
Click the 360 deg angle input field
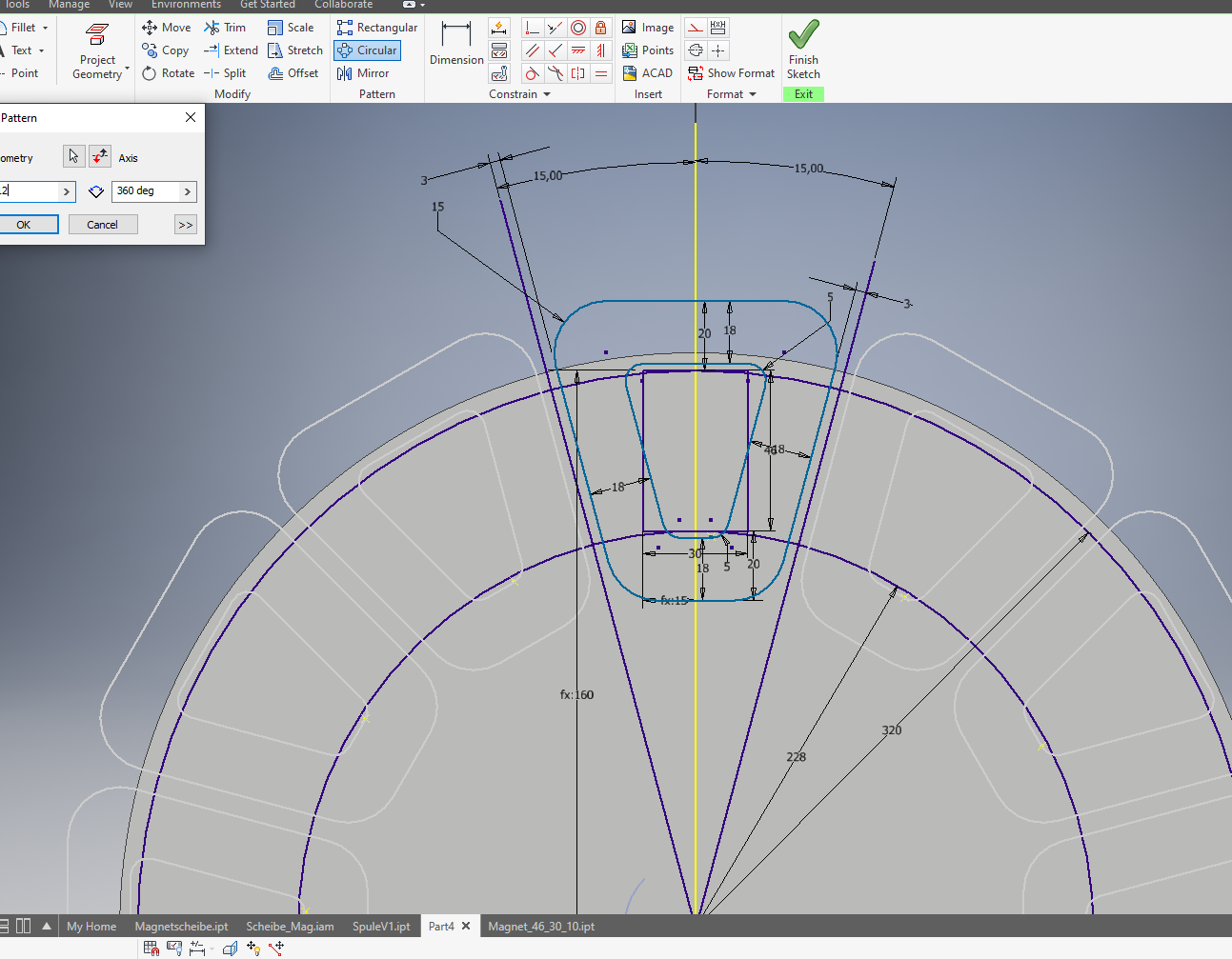click(144, 191)
